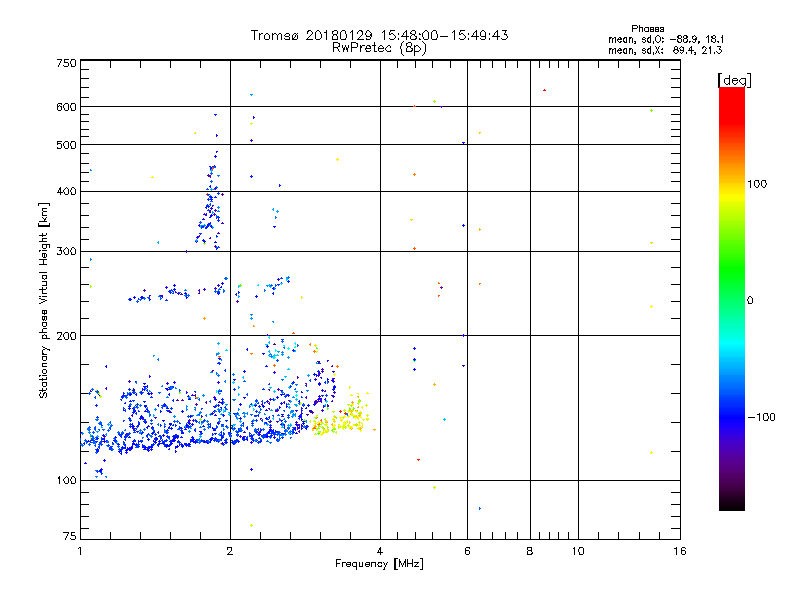Click the colorbar tick label '0'
Viewport: 800px width, 600px height.
click(x=750, y=301)
